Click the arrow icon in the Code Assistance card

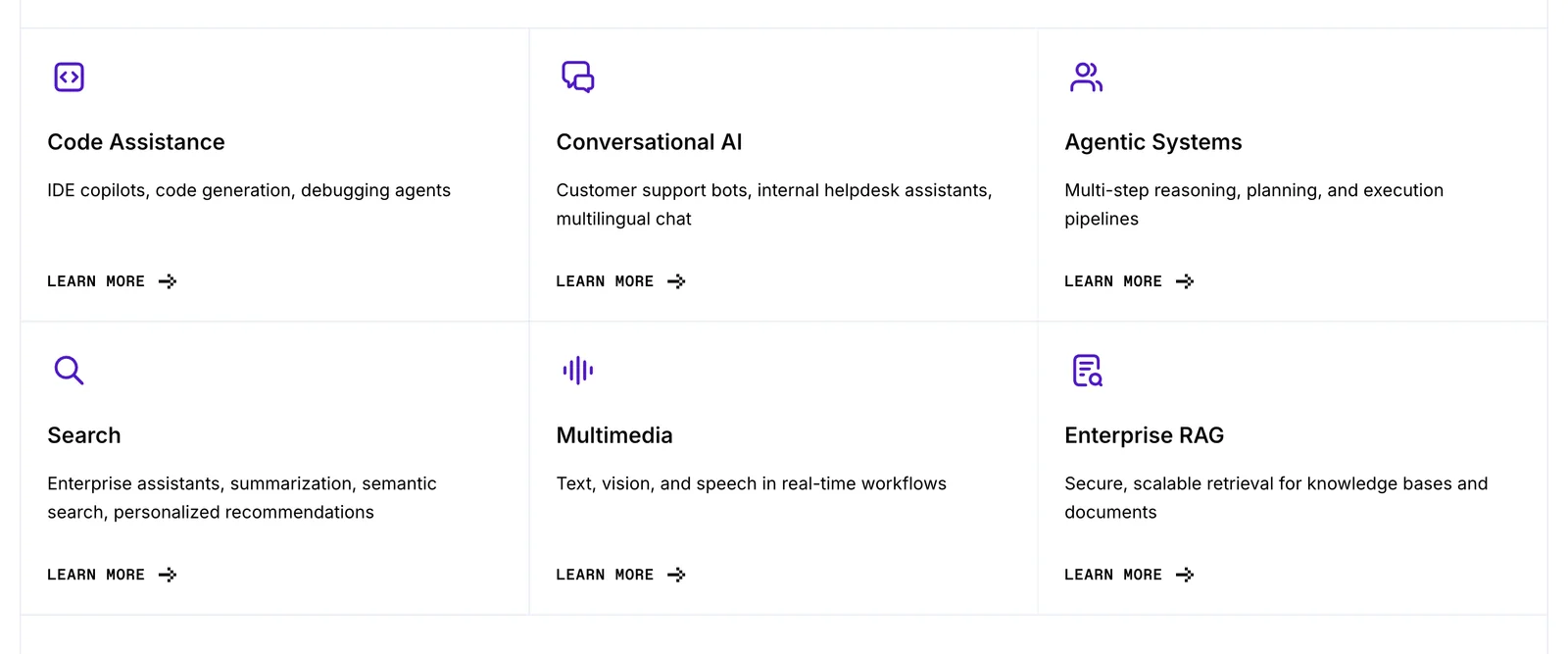click(168, 281)
